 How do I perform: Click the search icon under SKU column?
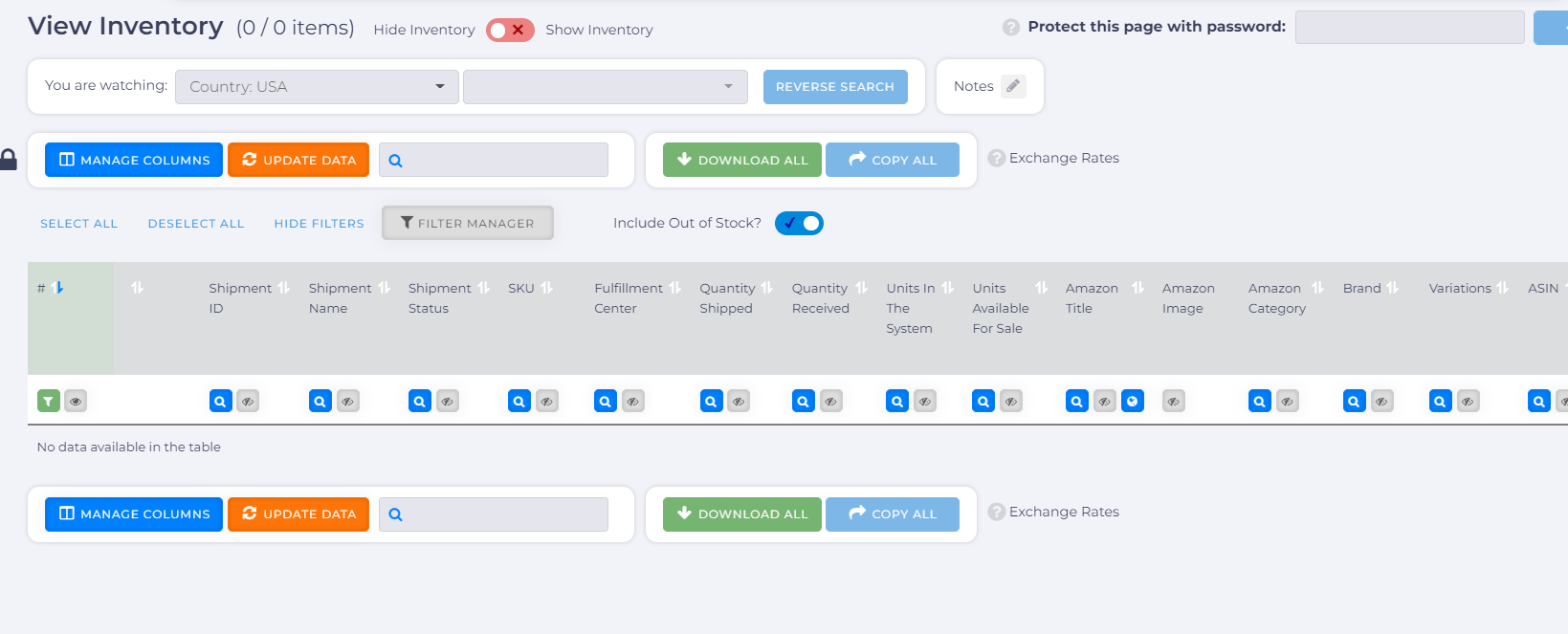(519, 402)
